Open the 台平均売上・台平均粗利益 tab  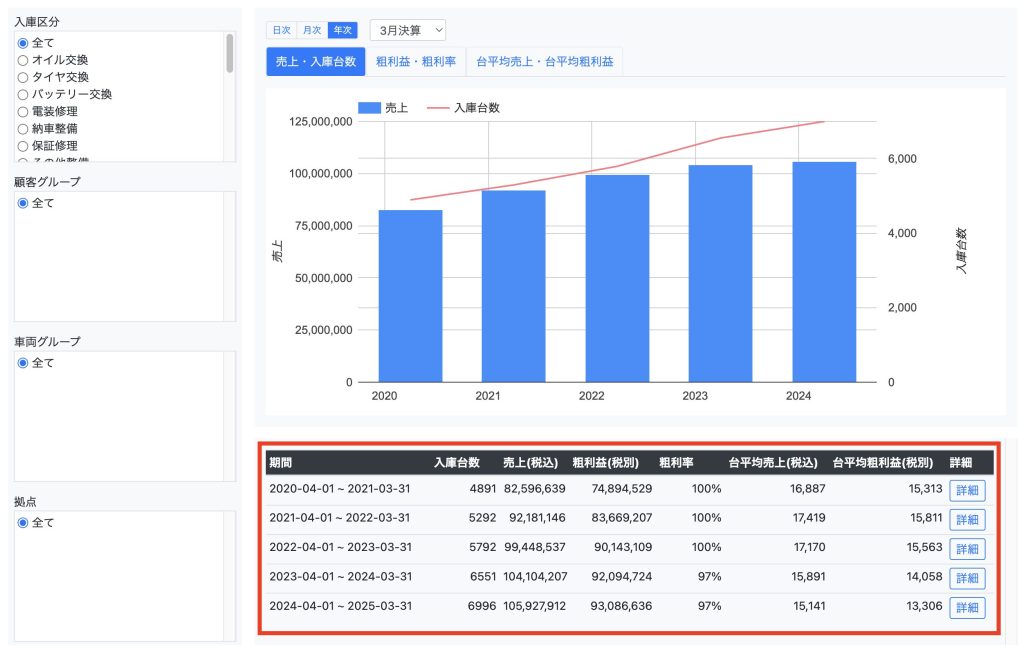544,62
